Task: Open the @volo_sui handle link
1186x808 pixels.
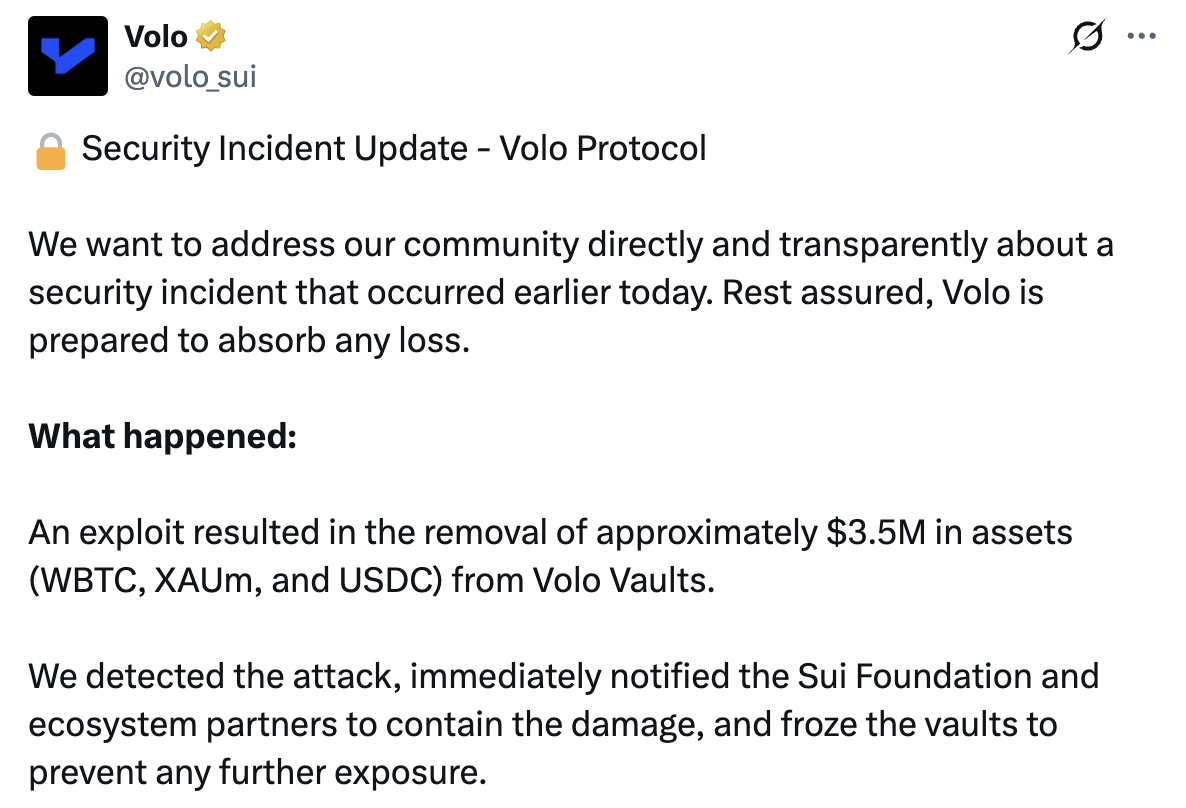Action: tap(190, 75)
